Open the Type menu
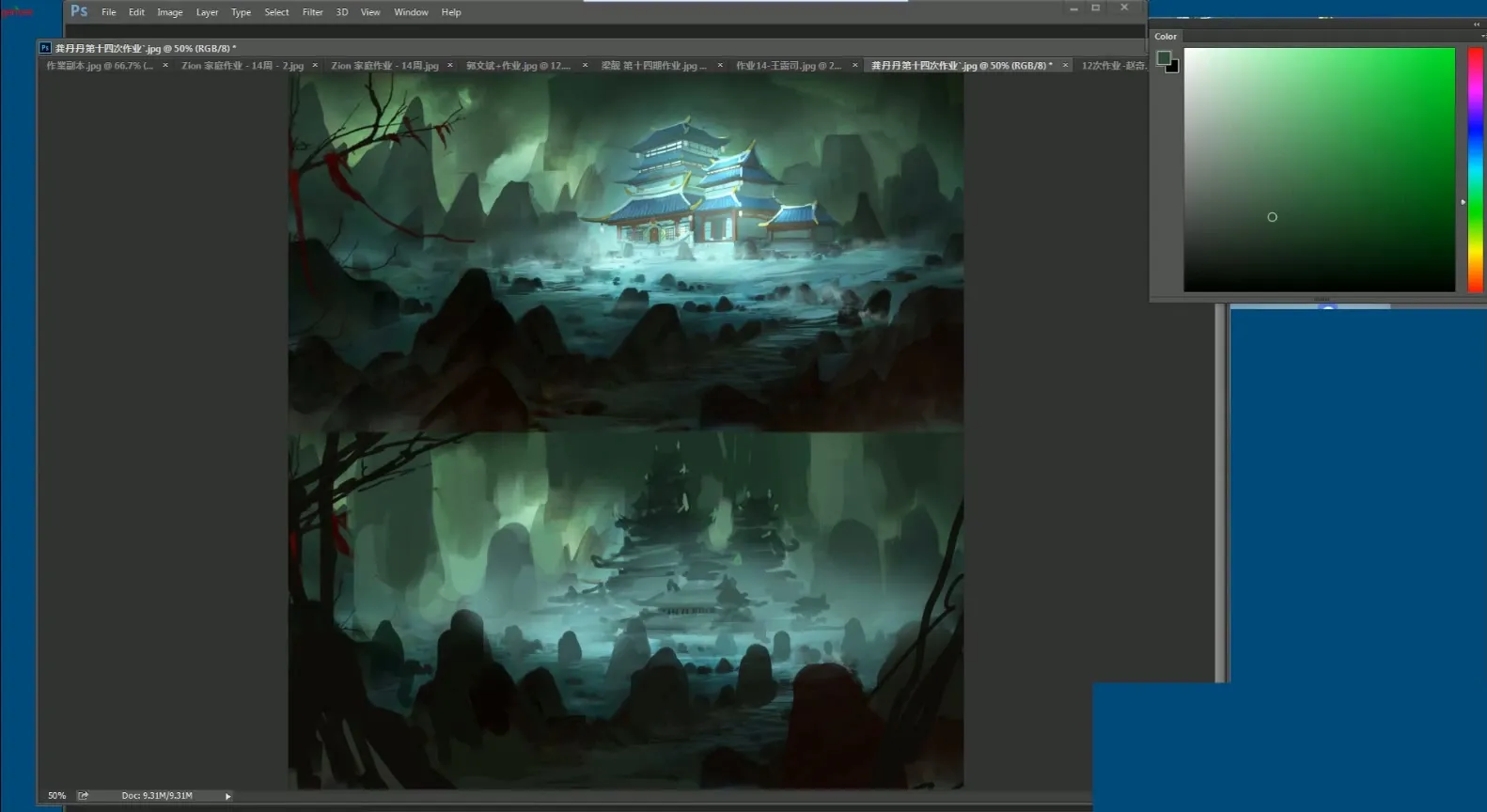This screenshot has height=812, width=1487. pos(241,12)
